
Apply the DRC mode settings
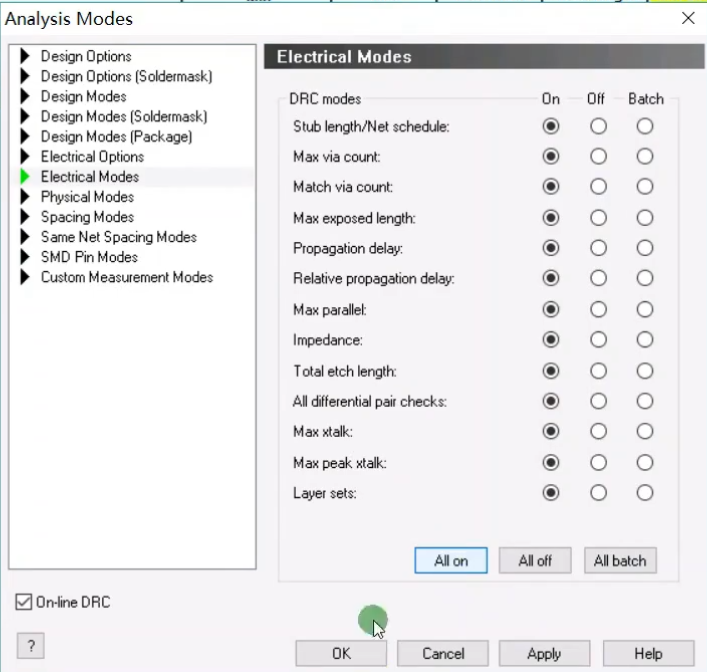click(544, 654)
